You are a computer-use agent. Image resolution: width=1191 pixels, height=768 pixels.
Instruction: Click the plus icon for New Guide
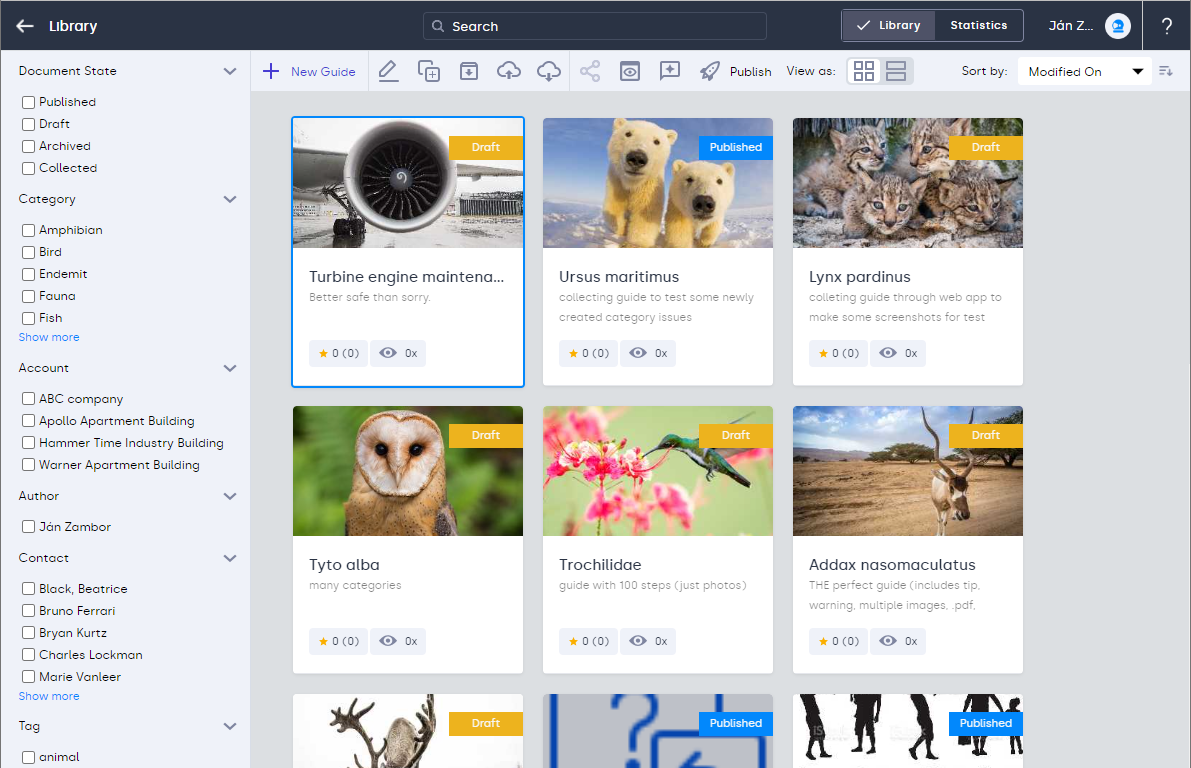[270, 71]
